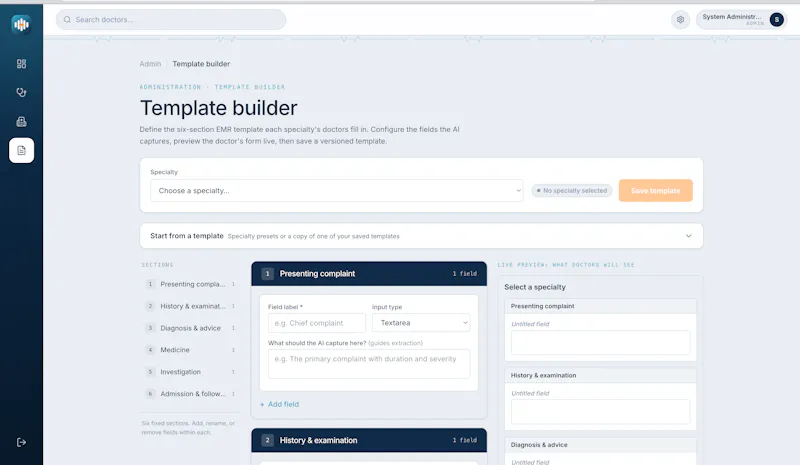Click the Presenting complaint preview text box

pos(601,342)
